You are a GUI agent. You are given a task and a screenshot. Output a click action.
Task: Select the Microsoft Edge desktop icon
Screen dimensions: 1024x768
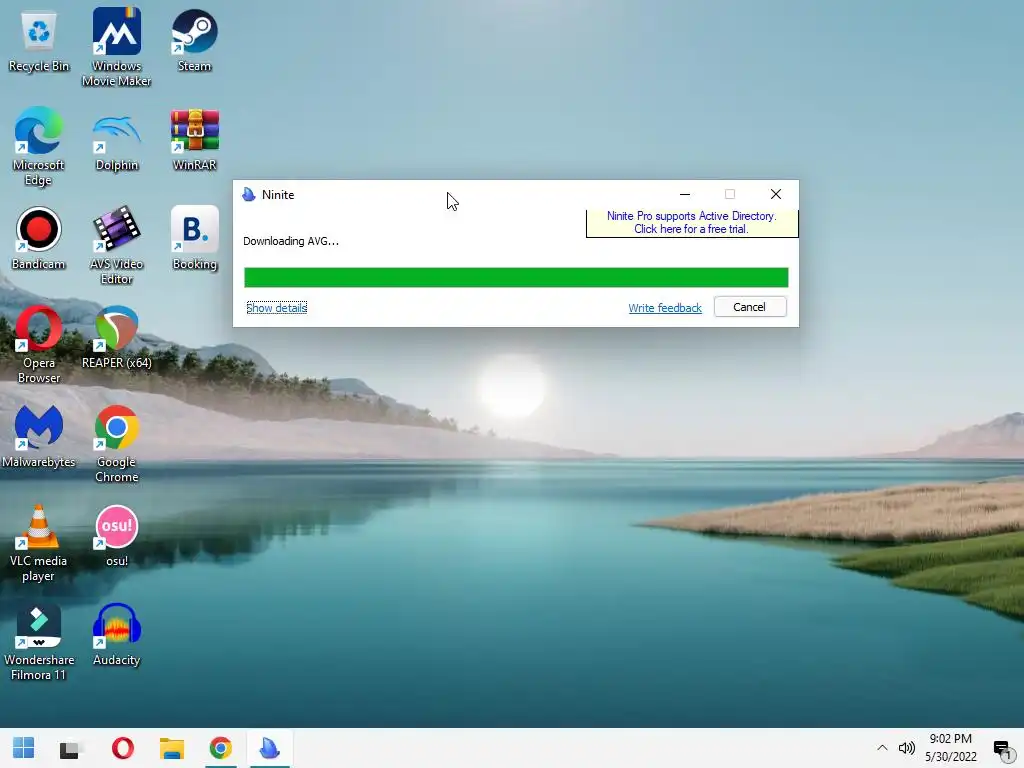pos(39,146)
